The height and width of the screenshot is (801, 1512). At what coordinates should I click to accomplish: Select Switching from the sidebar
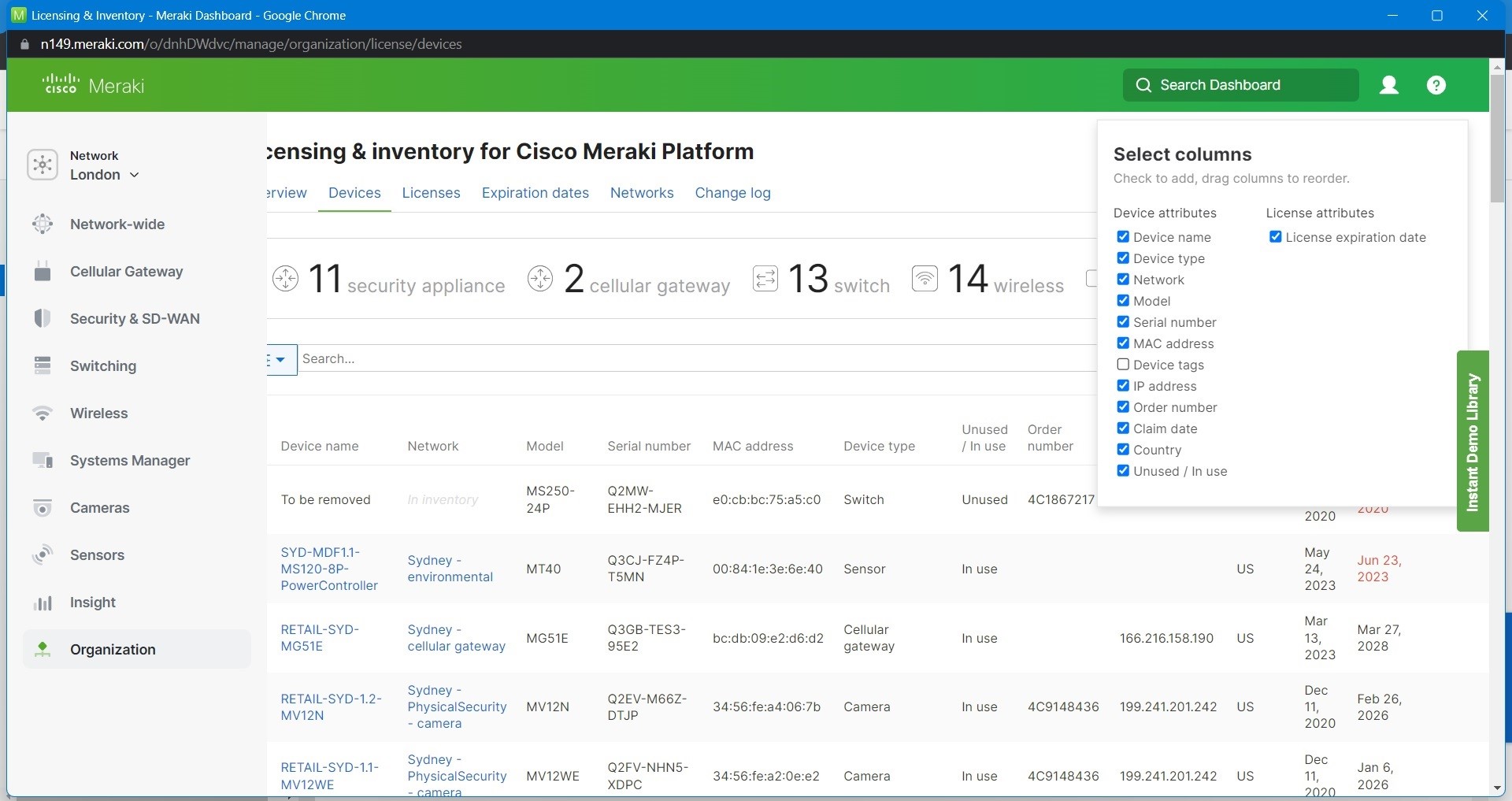pos(102,366)
